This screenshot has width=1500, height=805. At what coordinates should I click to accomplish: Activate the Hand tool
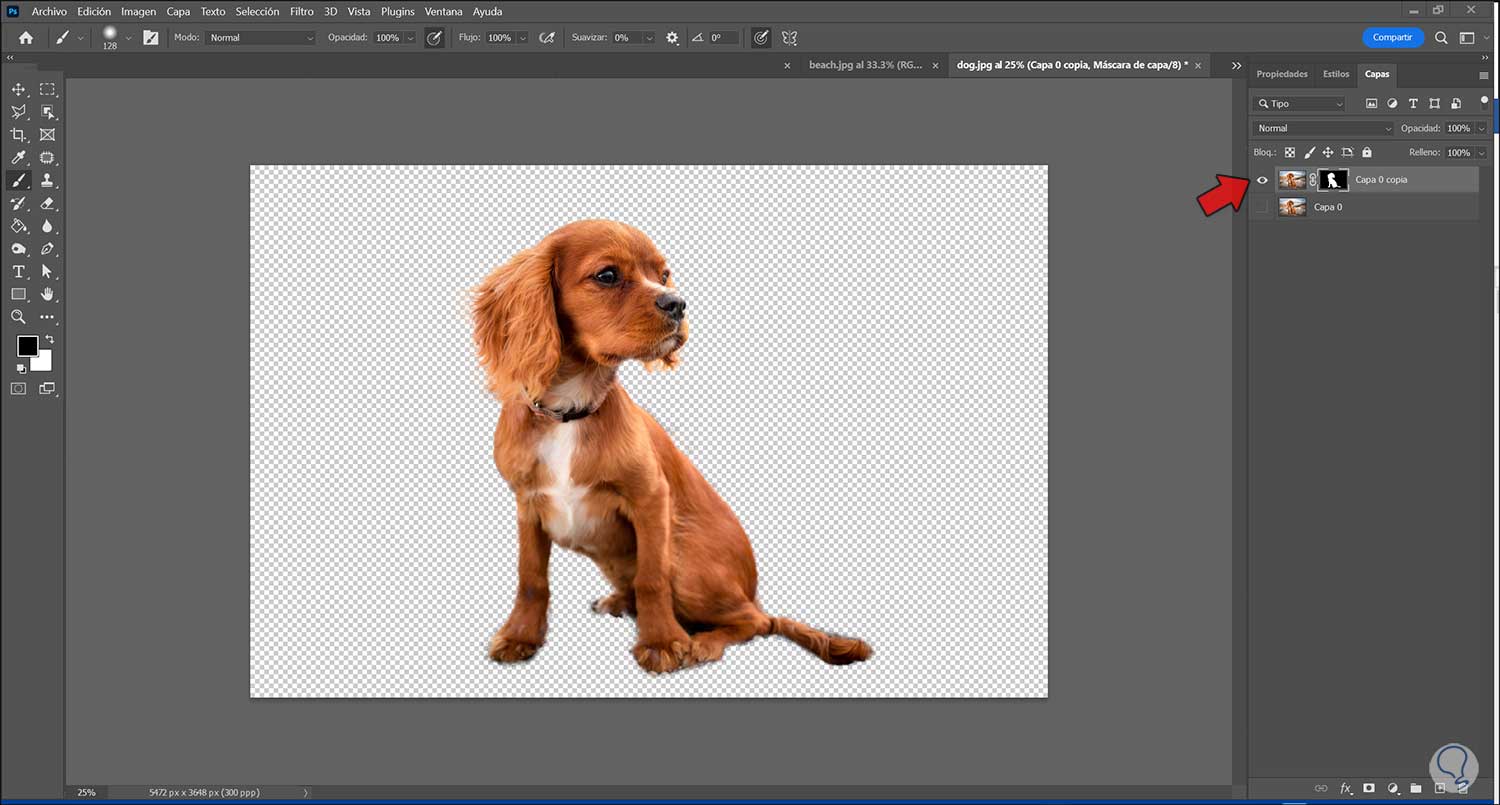coord(47,294)
